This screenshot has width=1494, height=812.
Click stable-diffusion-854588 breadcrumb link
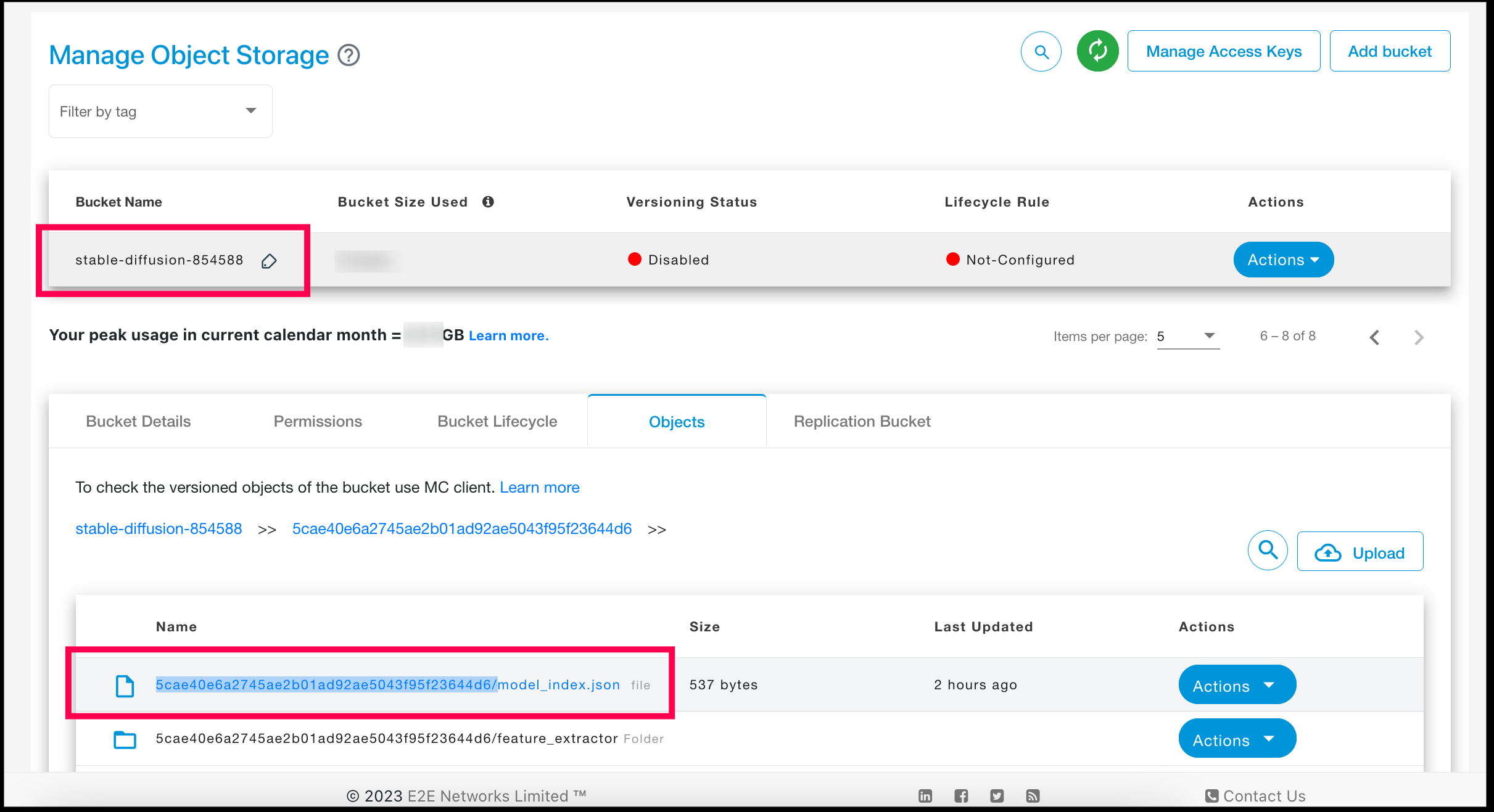[159, 529]
